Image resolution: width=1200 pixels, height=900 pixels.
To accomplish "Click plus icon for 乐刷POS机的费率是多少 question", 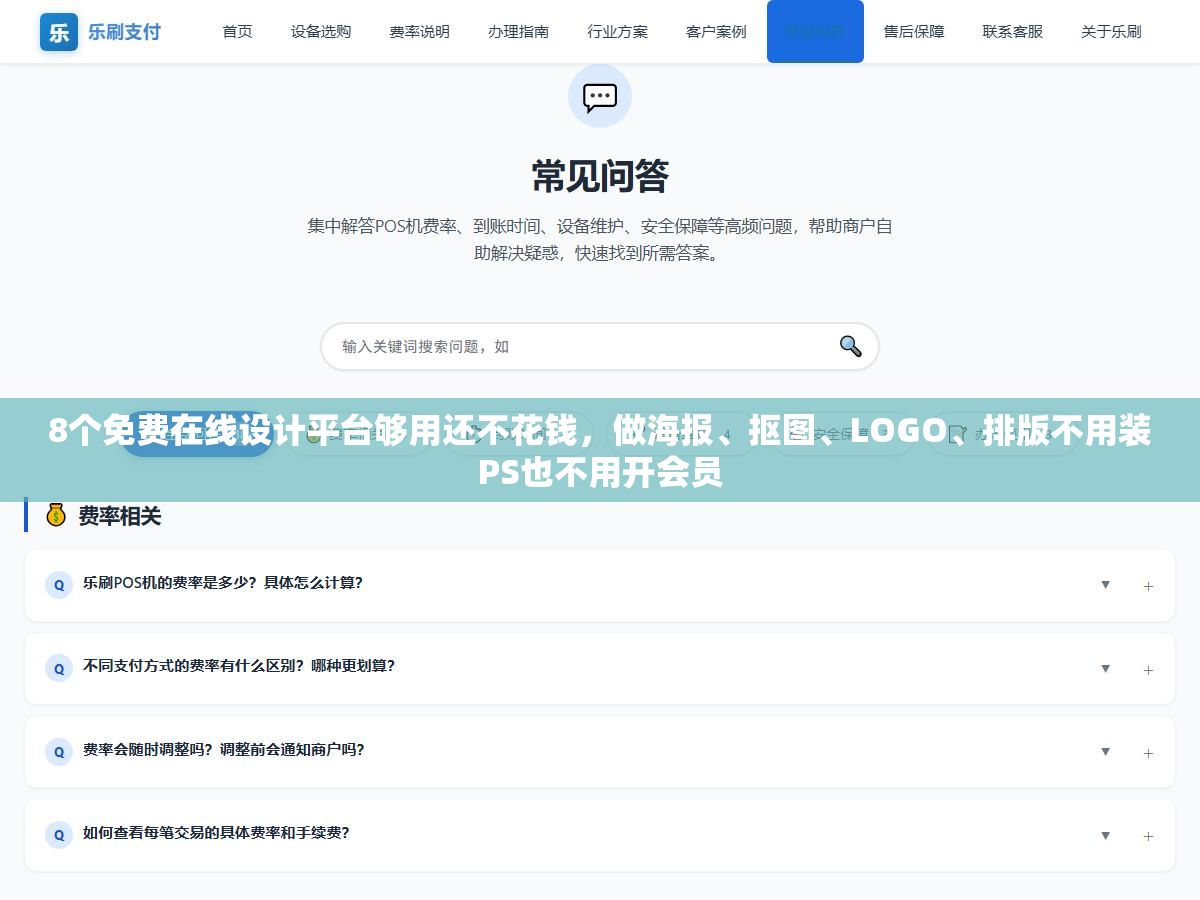I will coord(1148,586).
